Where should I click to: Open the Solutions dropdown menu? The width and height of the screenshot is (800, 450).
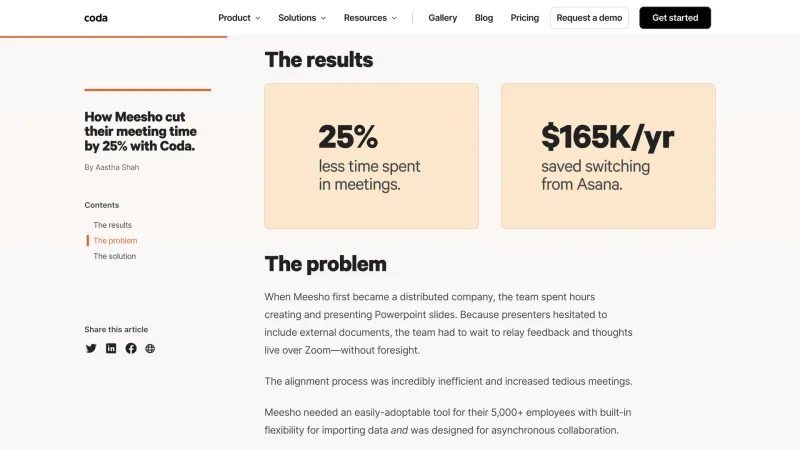coord(302,18)
